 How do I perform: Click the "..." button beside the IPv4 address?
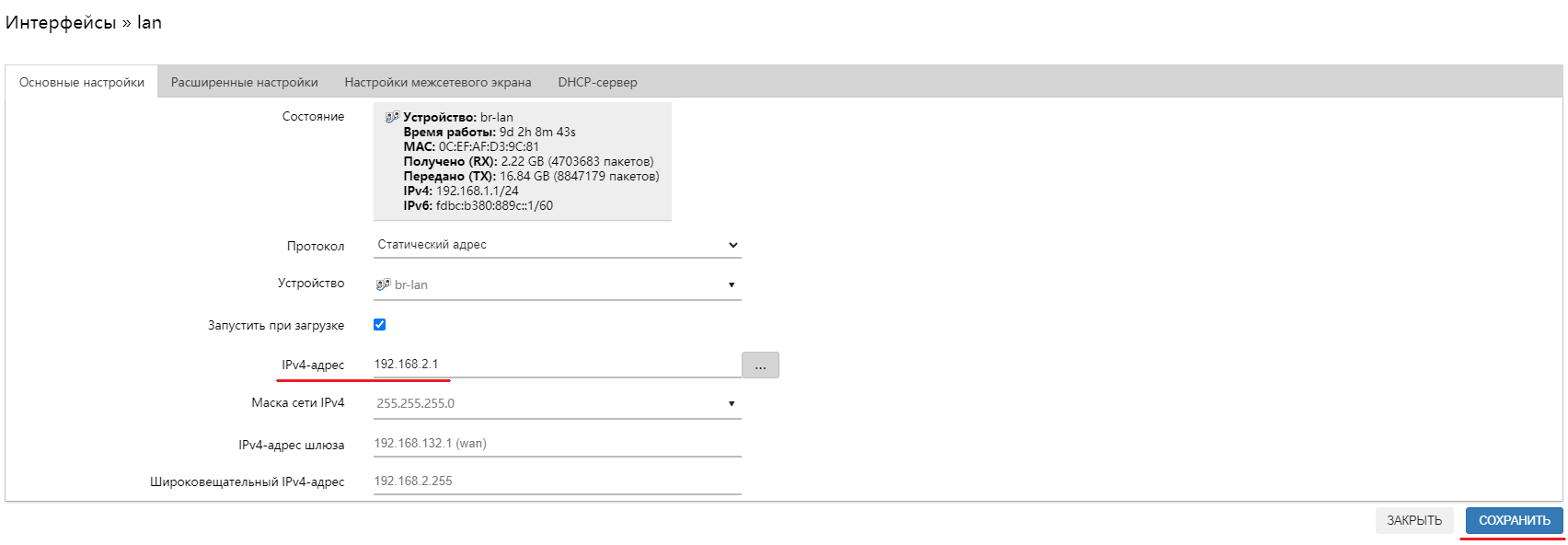[x=760, y=365]
